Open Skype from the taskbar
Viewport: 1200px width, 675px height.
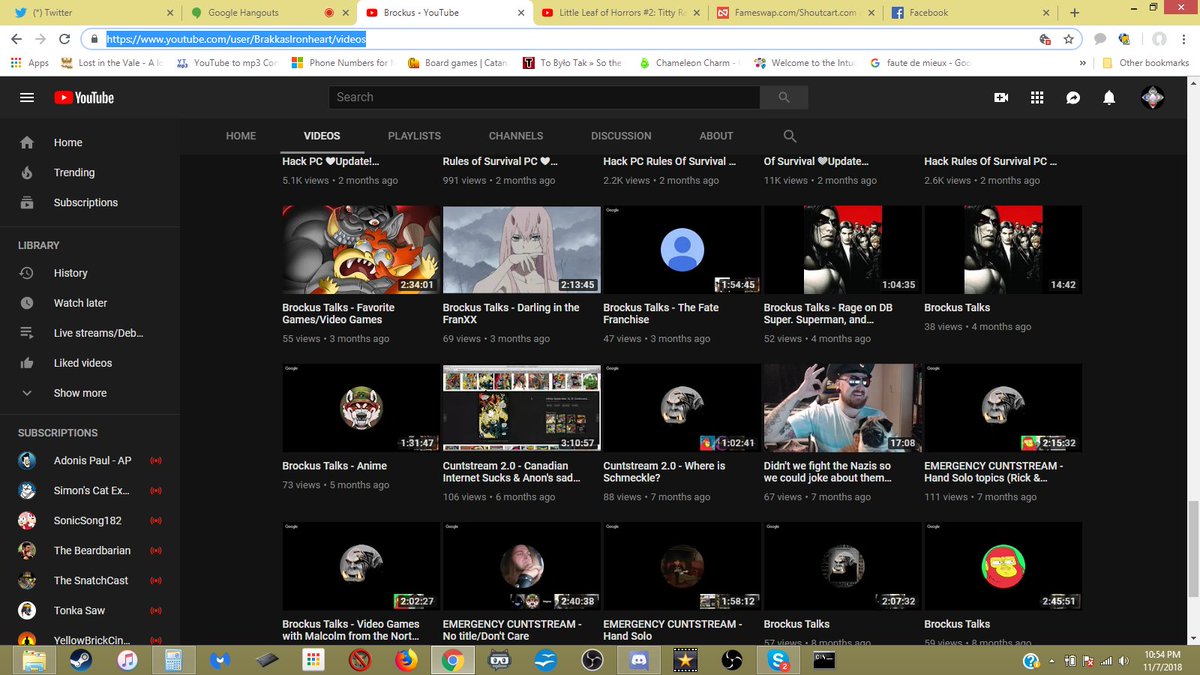point(778,660)
